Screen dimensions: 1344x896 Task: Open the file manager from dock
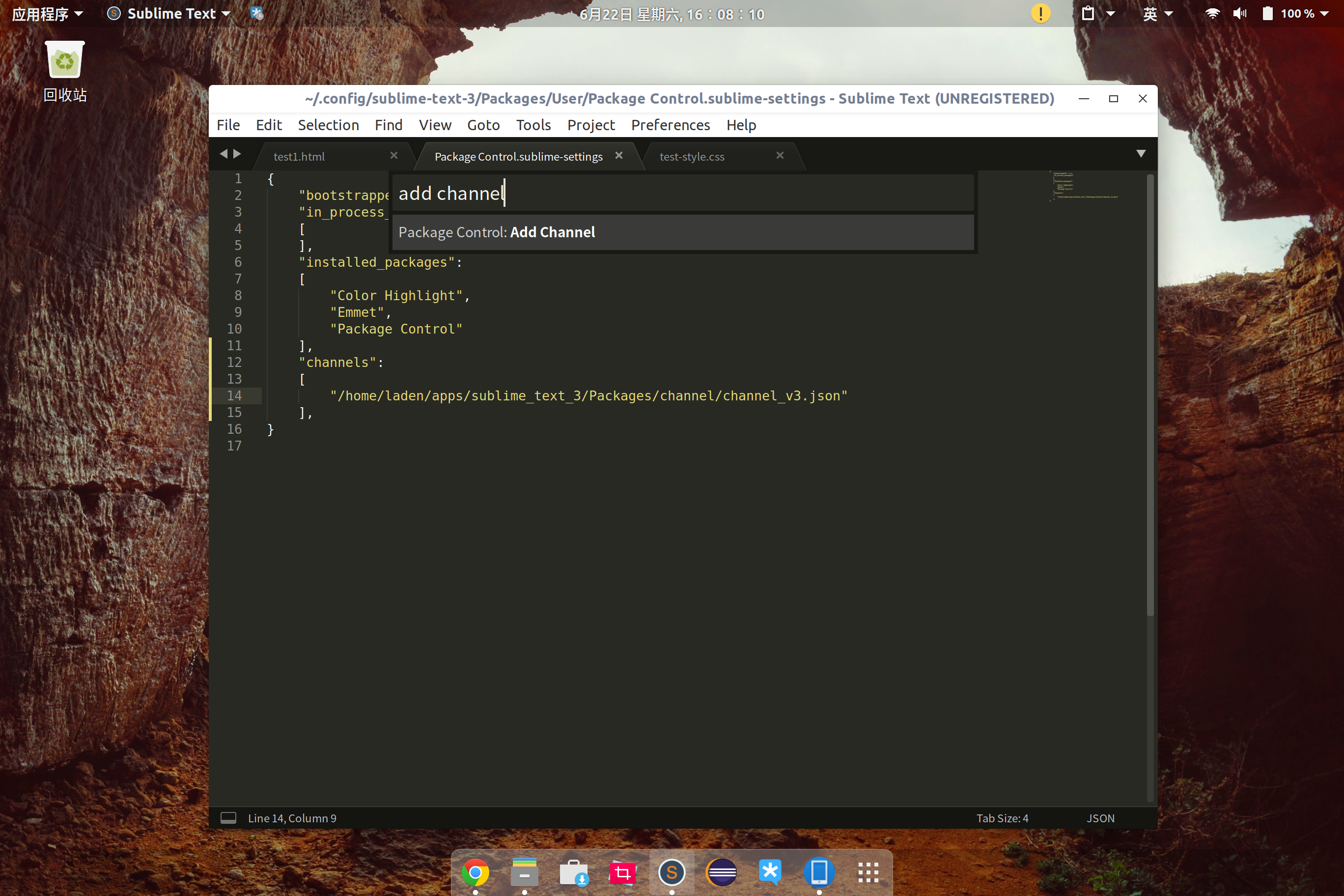click(524, 872)
